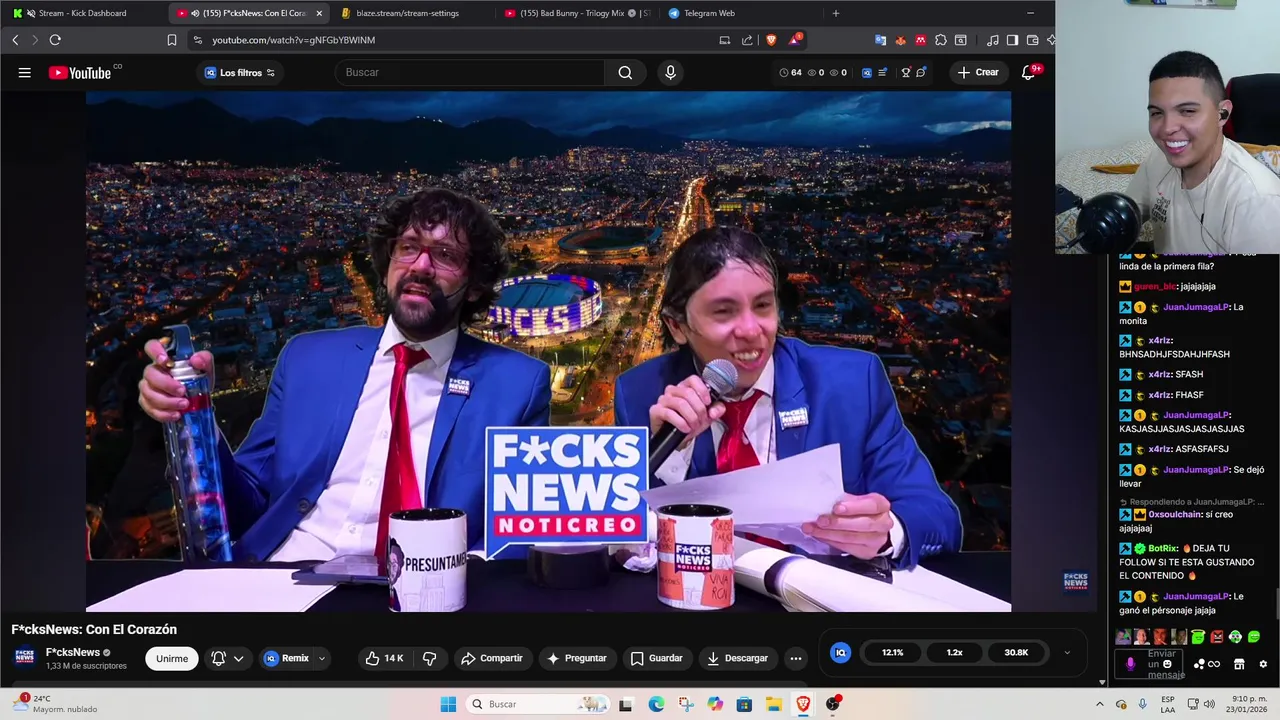Viewport: 1280px width, 720px height.
Task: Click the share page icon in address bar
Action: click(x=747, y=40)
